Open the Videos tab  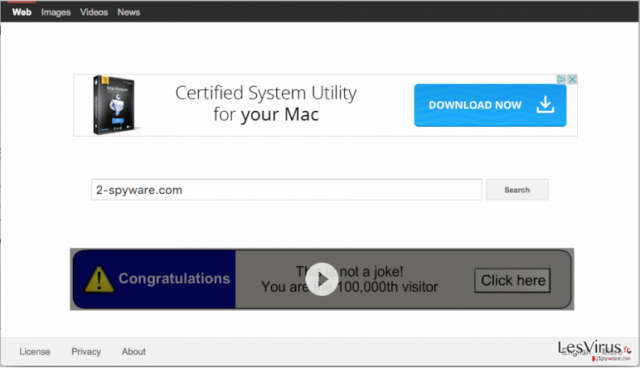coord(94,12)
